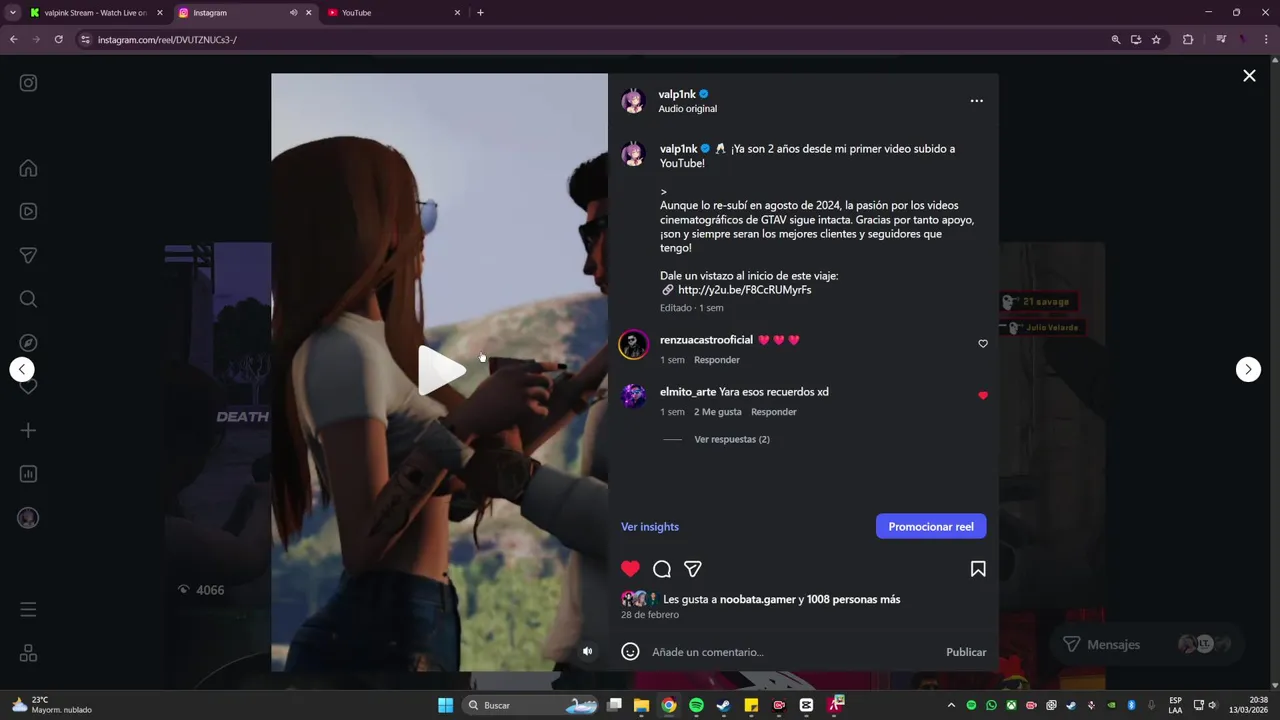
Task: Open Chrome three-dot menu
Action: (1266, 40)
